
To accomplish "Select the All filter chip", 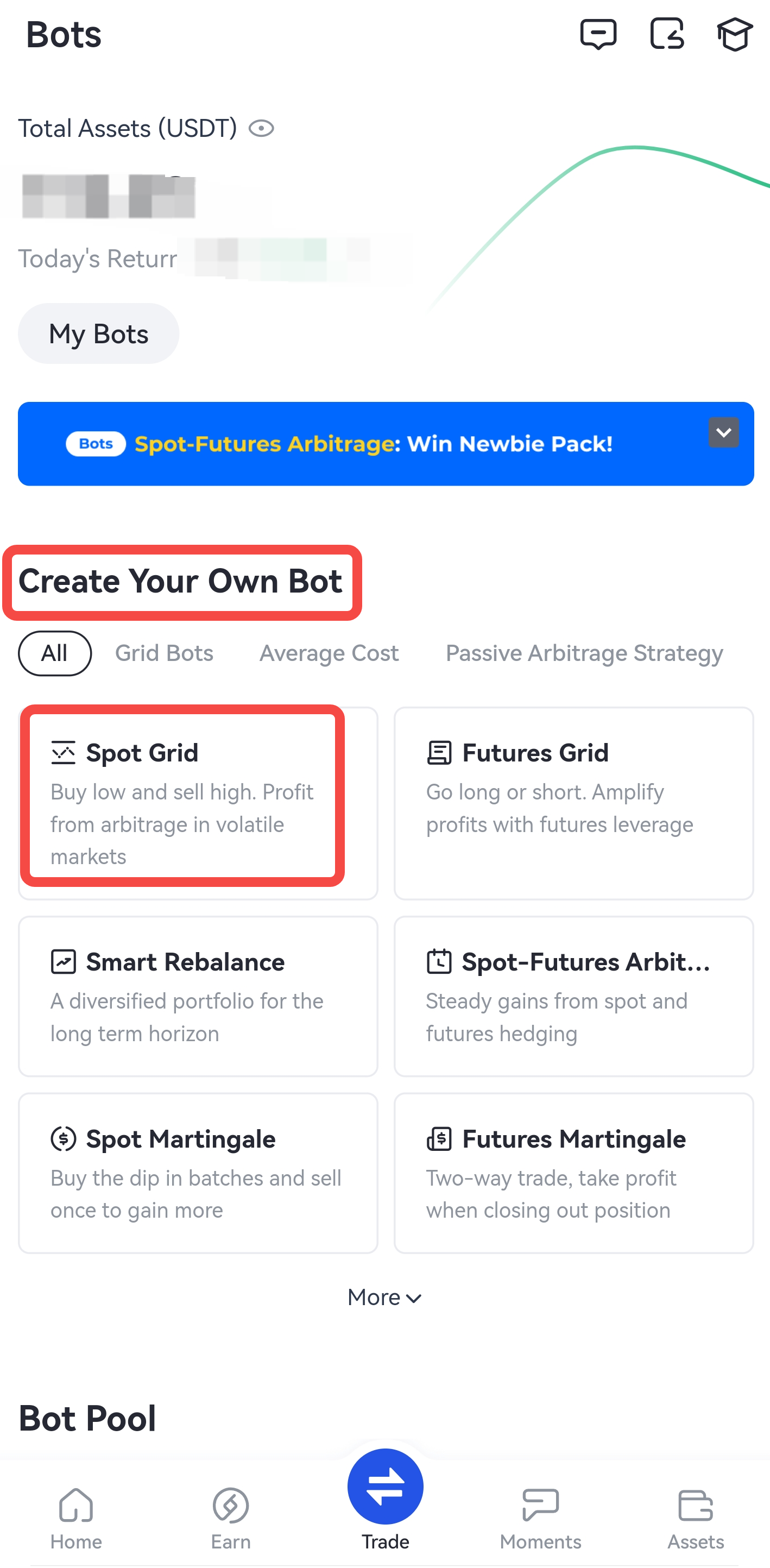I will [x=55, y=653].
